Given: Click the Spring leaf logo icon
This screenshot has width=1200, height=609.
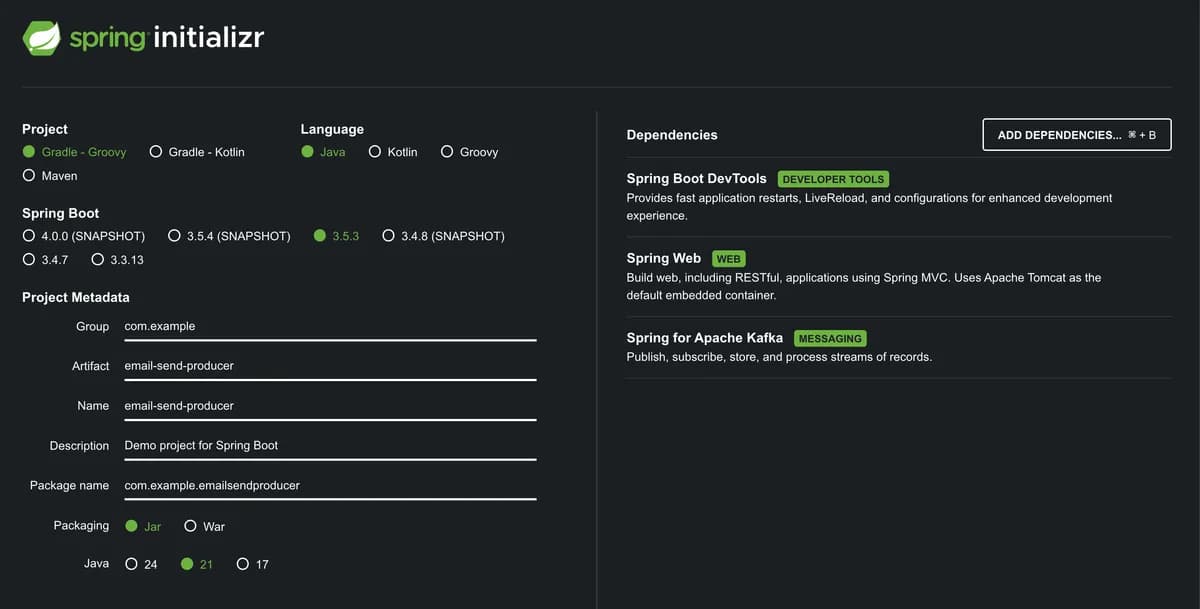Looking at the screenshot, I should click(41, 39).
